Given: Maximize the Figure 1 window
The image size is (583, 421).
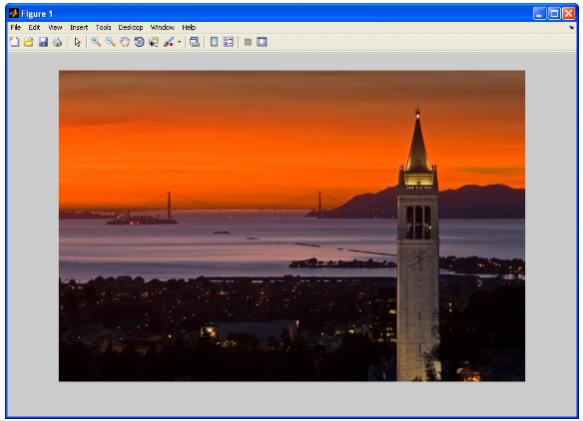Looking at the screenshot, I should click(x=554, y=14).
